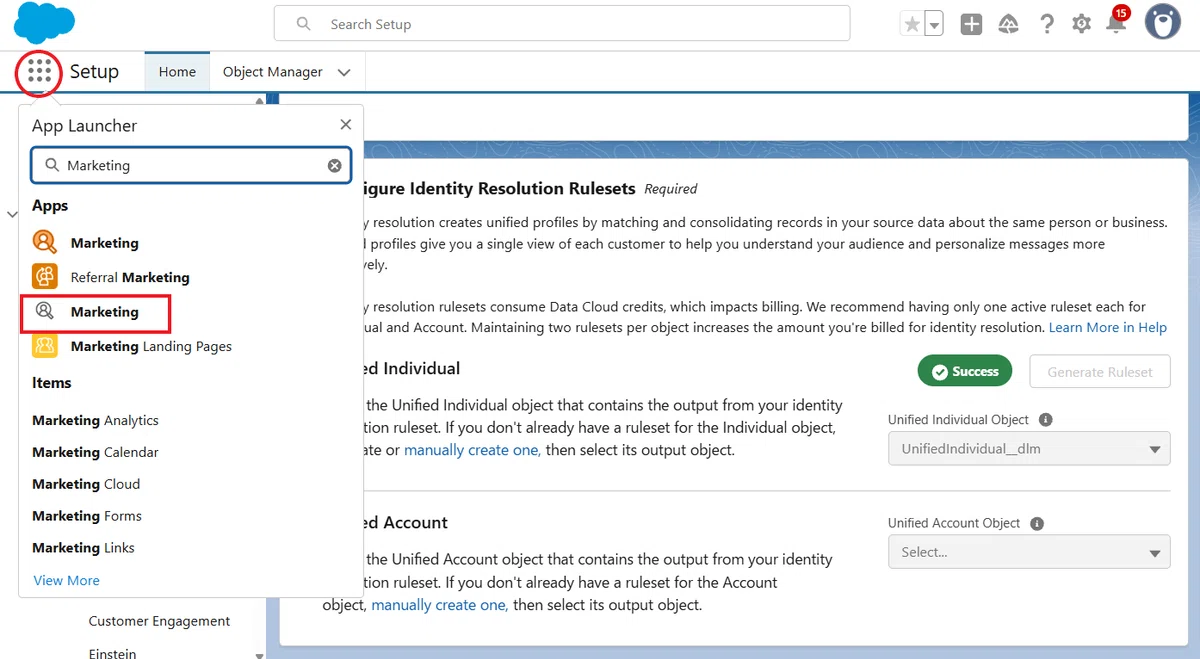
Task: Show info for Unified Account Object
Action: tap(1037, 523)
